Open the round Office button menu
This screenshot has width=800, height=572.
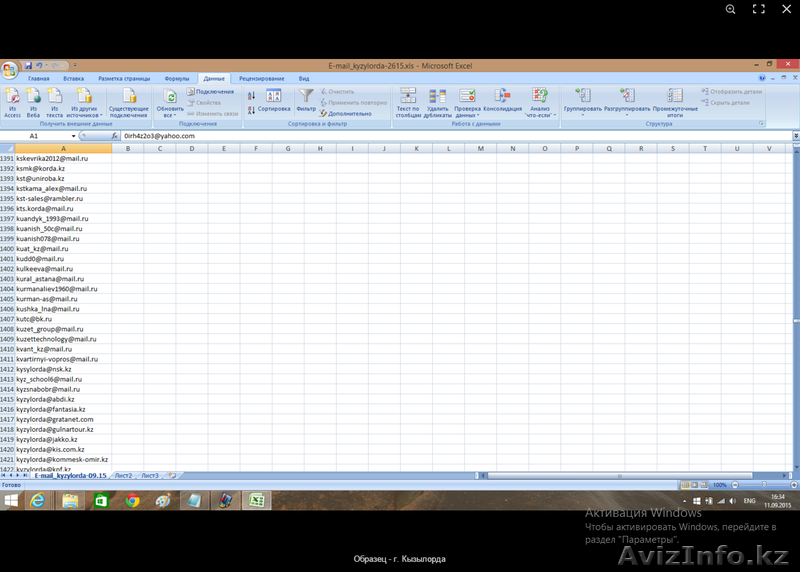click(9, 69)
